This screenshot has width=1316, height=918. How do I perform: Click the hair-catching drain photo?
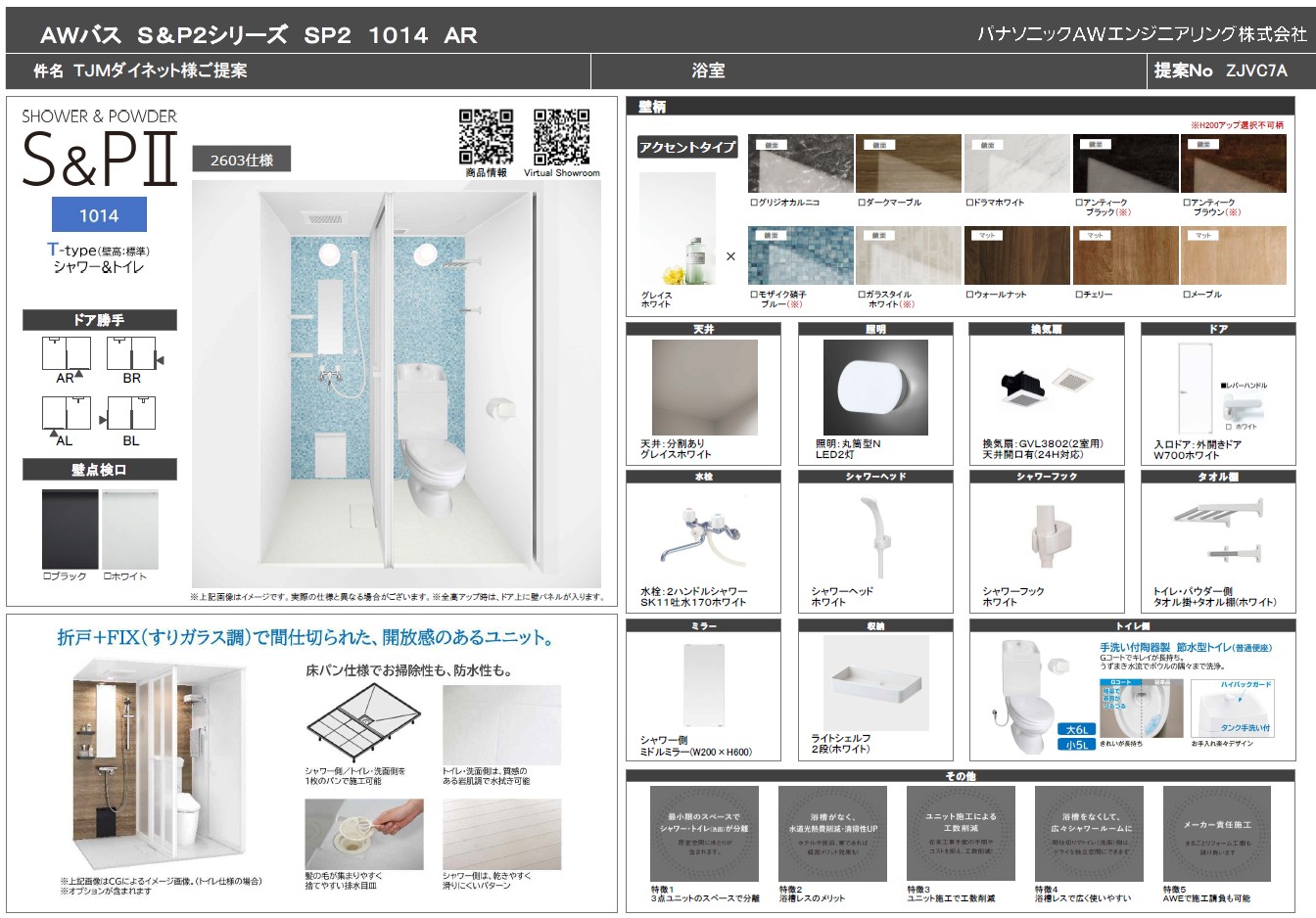(364, 833)
